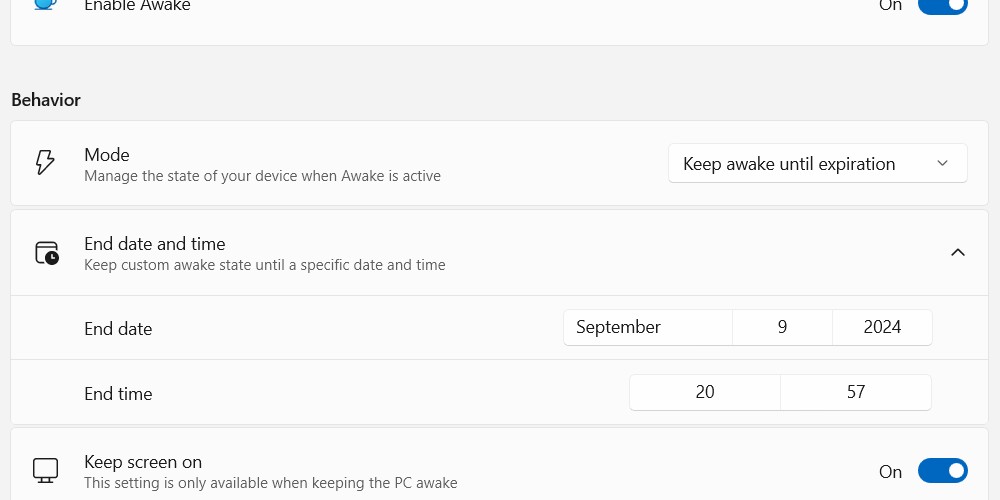Click the Keep screen on label

pos(143,462)
